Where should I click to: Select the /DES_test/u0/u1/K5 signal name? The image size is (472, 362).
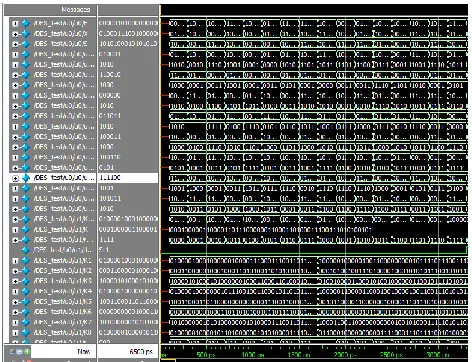[63, 302]
